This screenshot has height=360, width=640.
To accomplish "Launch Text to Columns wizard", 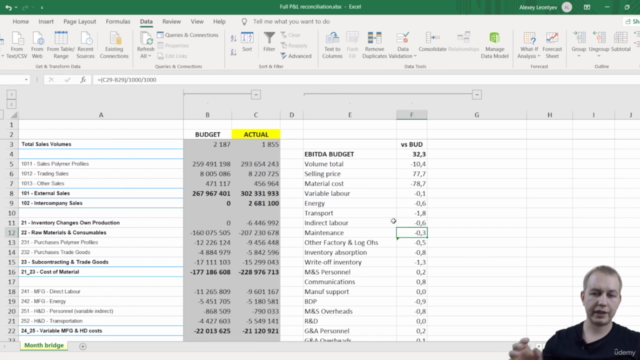I will [x=332, y=45].
